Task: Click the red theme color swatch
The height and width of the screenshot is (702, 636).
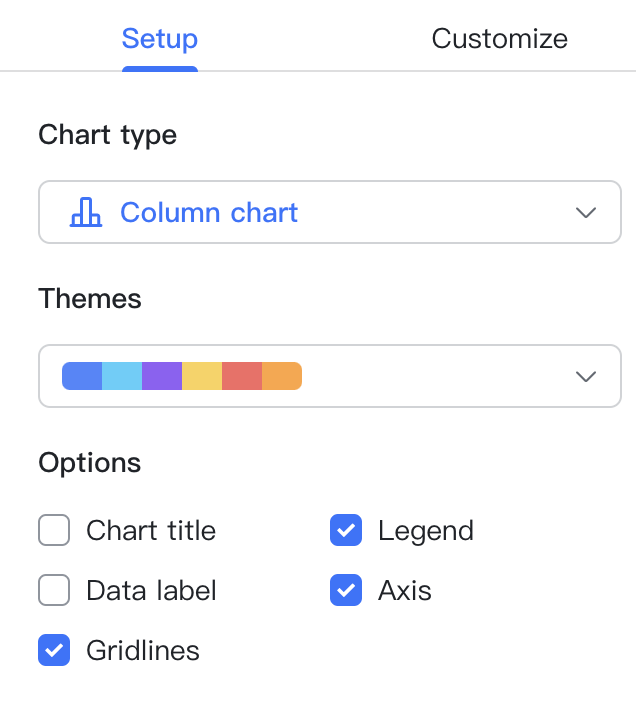Action: pyautogui.click(x=242, y=376)
